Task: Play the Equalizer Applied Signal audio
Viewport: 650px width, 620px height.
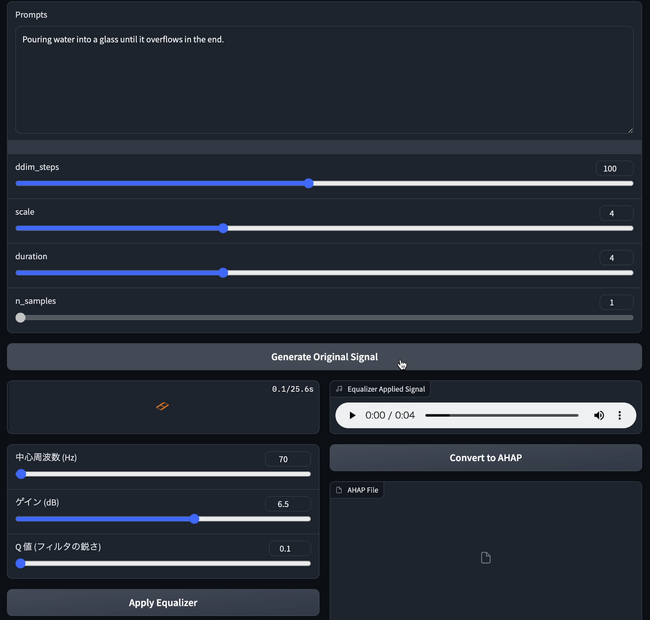Action: coord(352,415)
